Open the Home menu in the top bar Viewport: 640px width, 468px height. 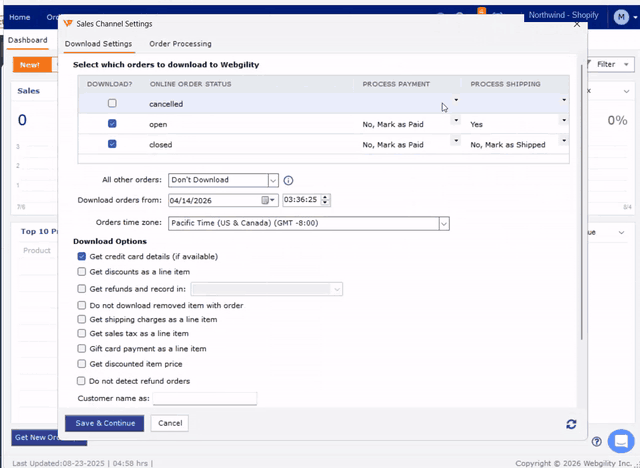pyautogui.click(x=20, y=17)
